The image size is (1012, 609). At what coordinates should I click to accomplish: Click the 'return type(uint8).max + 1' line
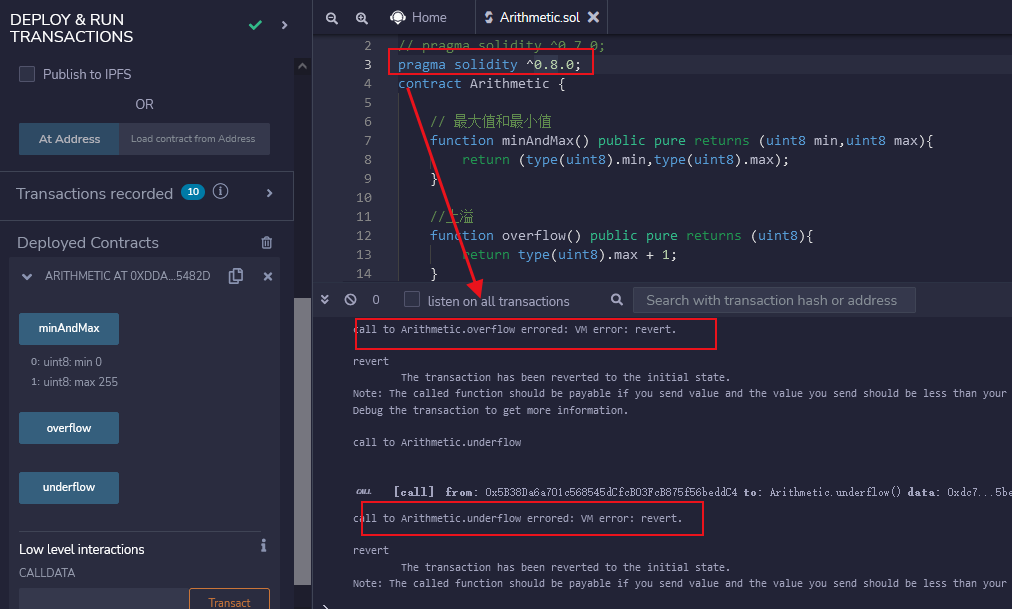pyautogui.click(x=569, y=255)
